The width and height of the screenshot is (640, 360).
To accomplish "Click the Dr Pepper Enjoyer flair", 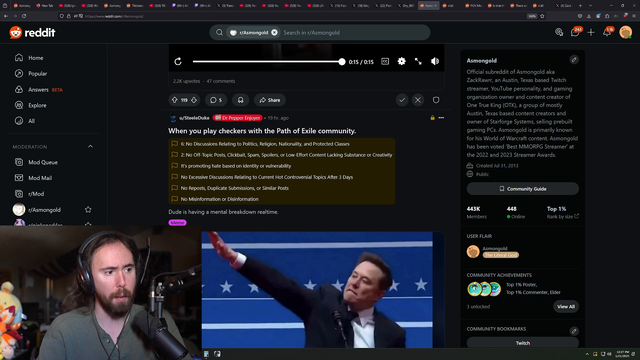I will coord(238,118).
